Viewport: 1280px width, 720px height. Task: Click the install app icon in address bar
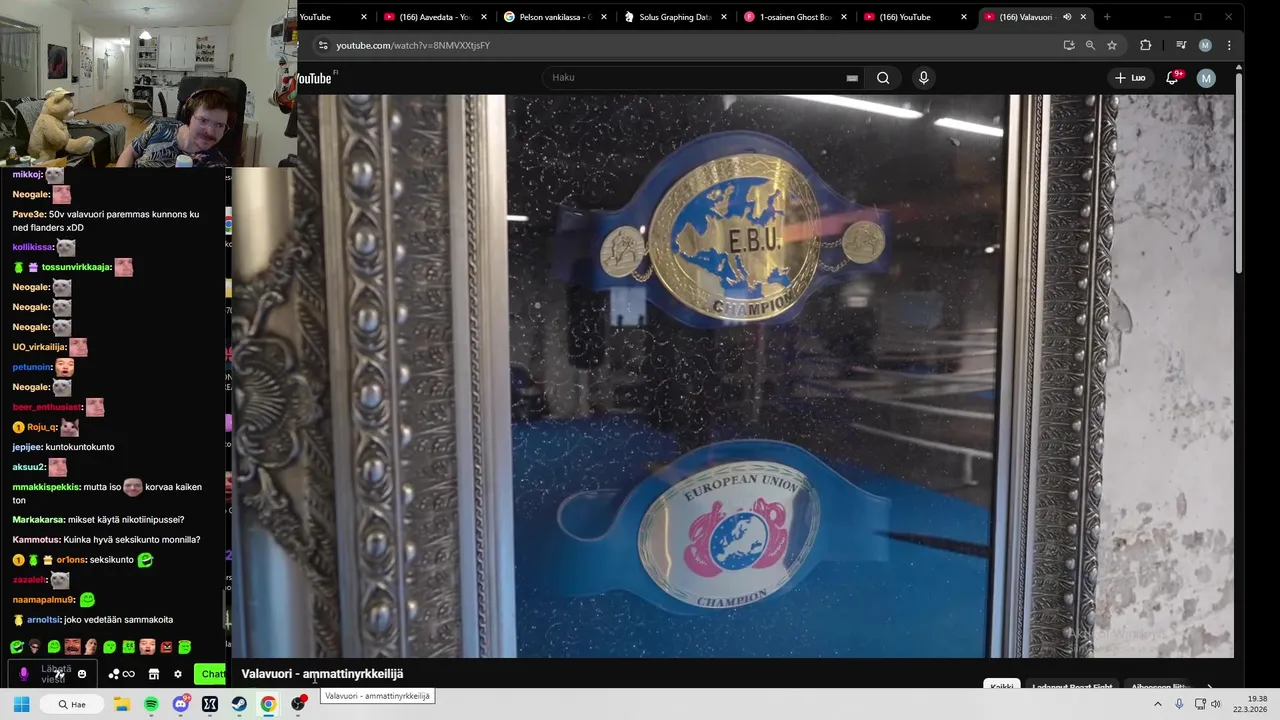(1069, 45)
